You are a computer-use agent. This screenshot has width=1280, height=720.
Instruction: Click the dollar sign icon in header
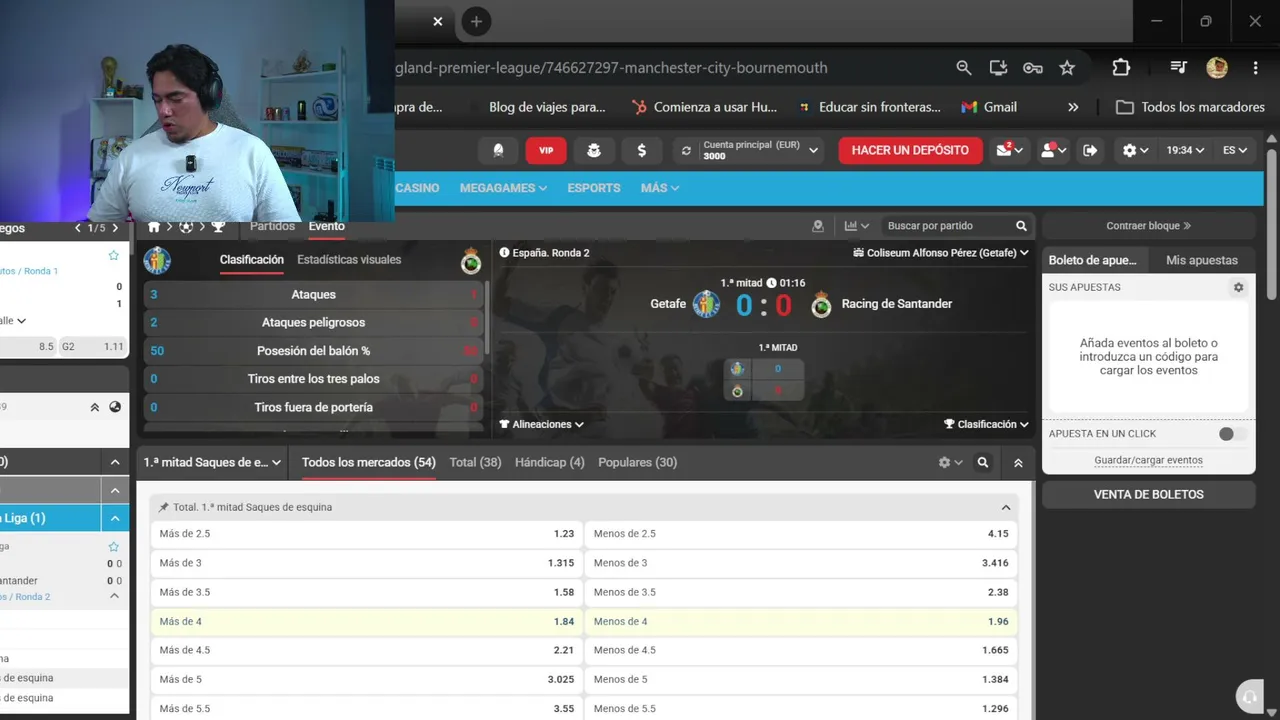(641, 150)
